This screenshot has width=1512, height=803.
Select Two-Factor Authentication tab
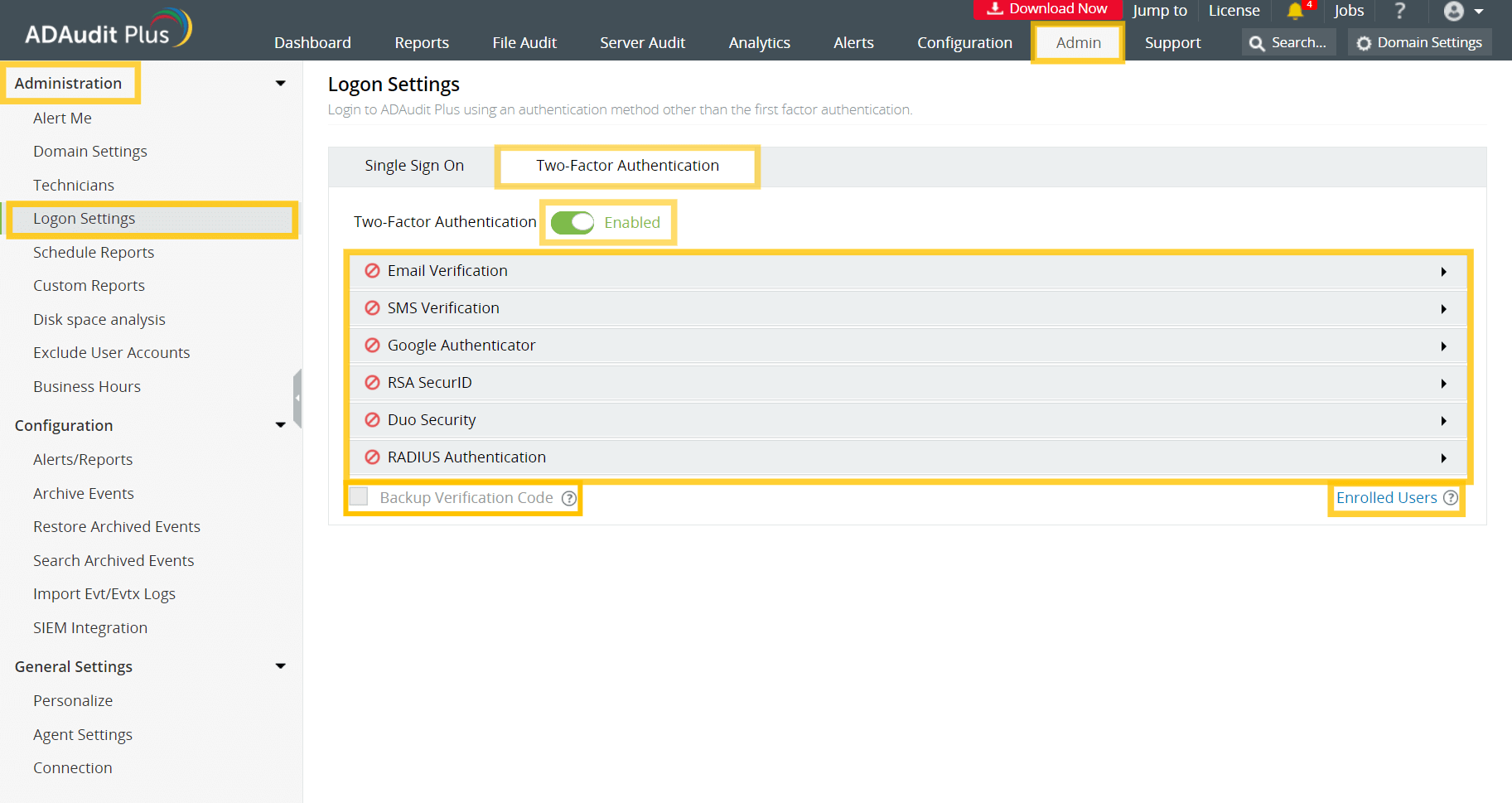click(x=628, y=166)
